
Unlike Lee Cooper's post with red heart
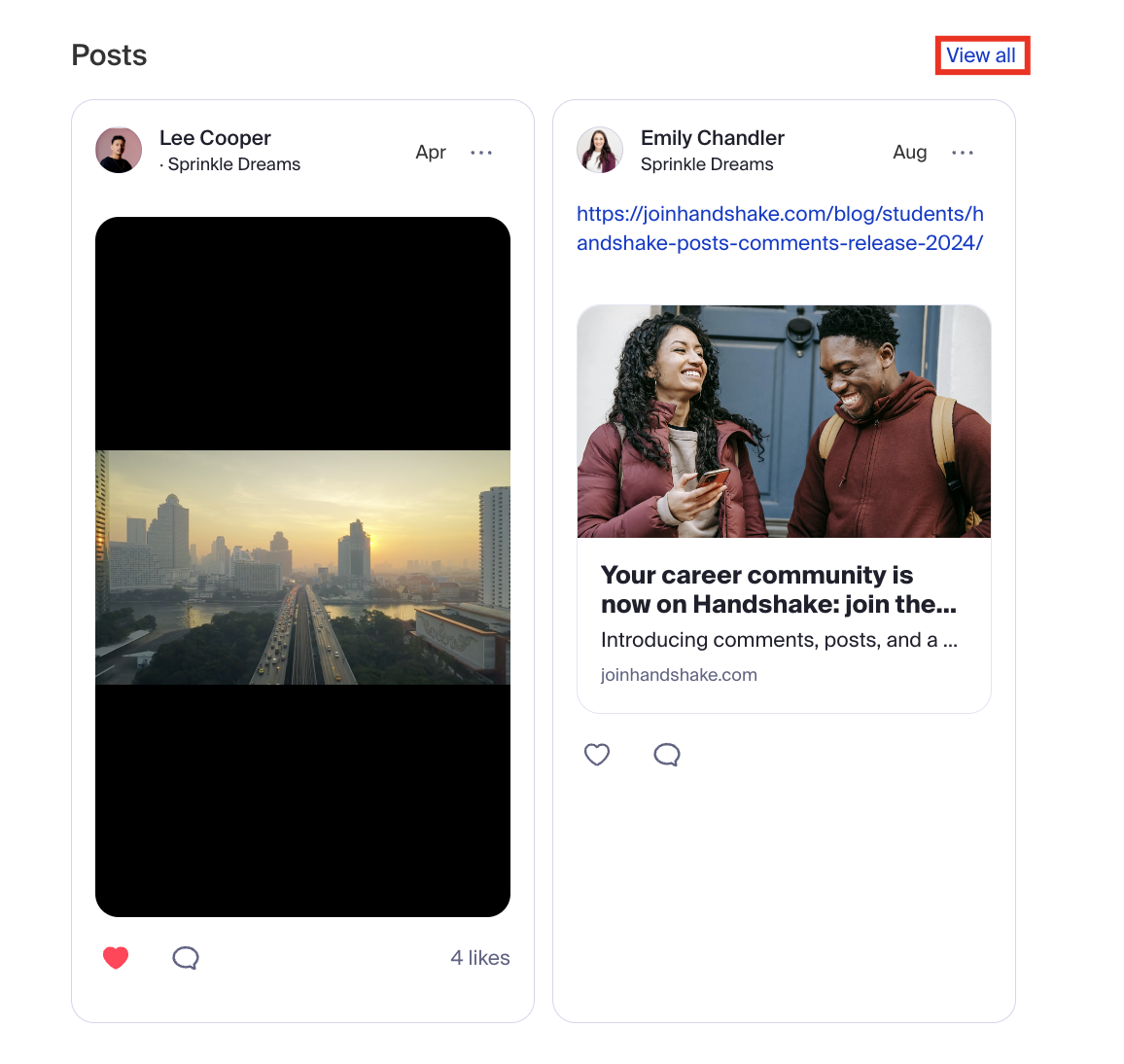(116, 958)
